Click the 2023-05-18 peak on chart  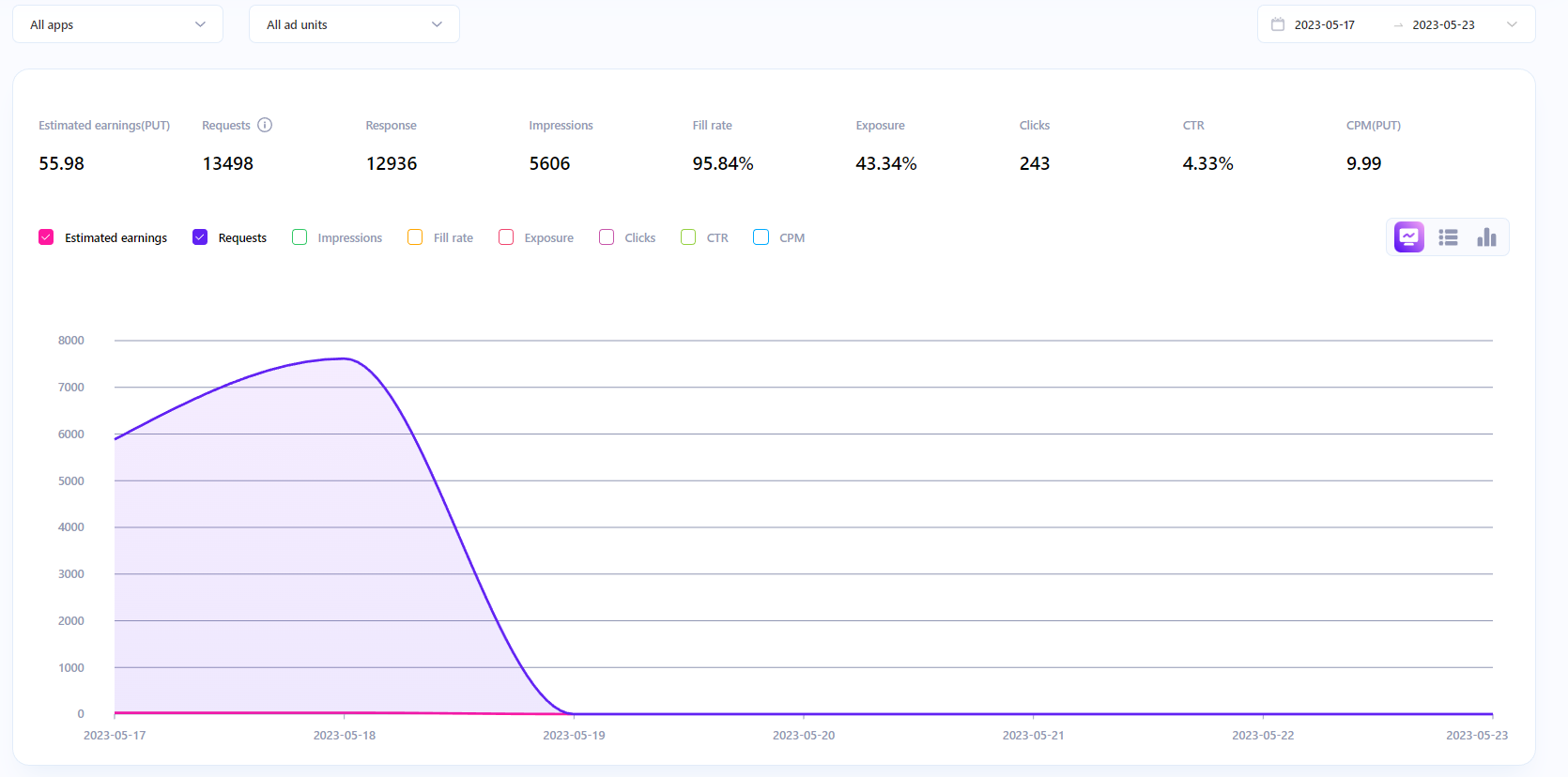pyautogui.click(x=345, y=358)
